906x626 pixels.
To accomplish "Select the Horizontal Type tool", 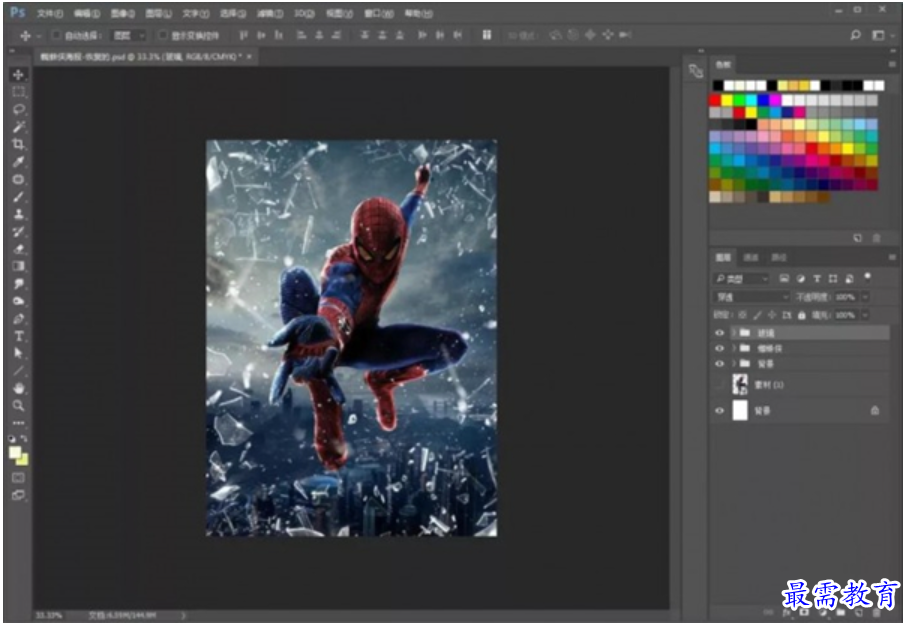I will pos(18,336).
